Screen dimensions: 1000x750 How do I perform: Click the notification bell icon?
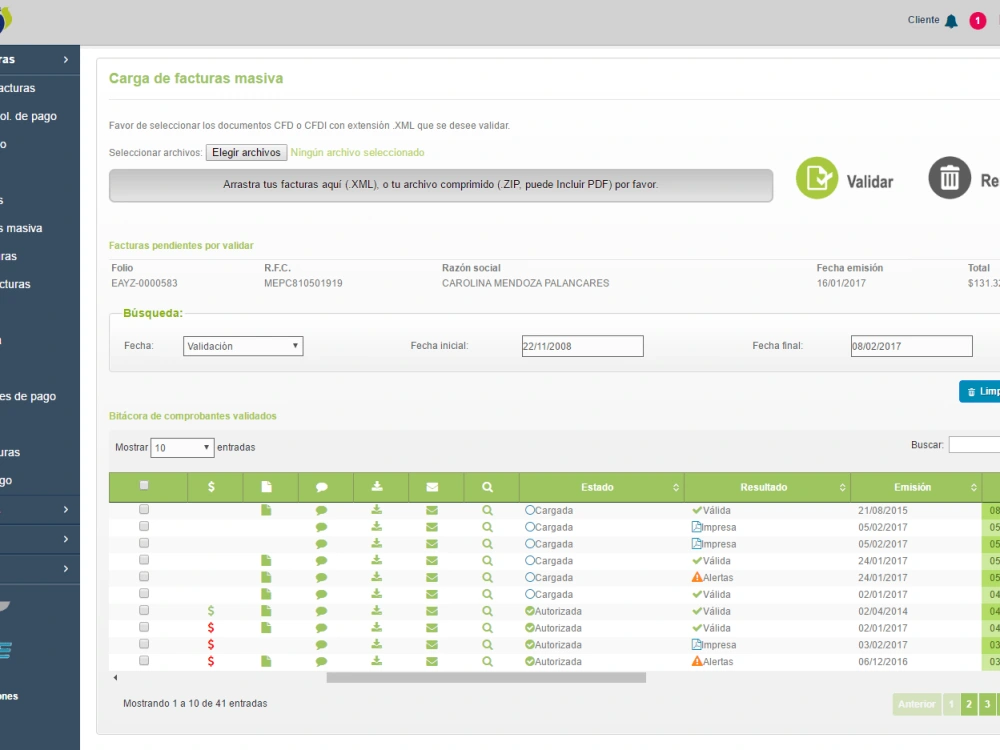point(951,21)
